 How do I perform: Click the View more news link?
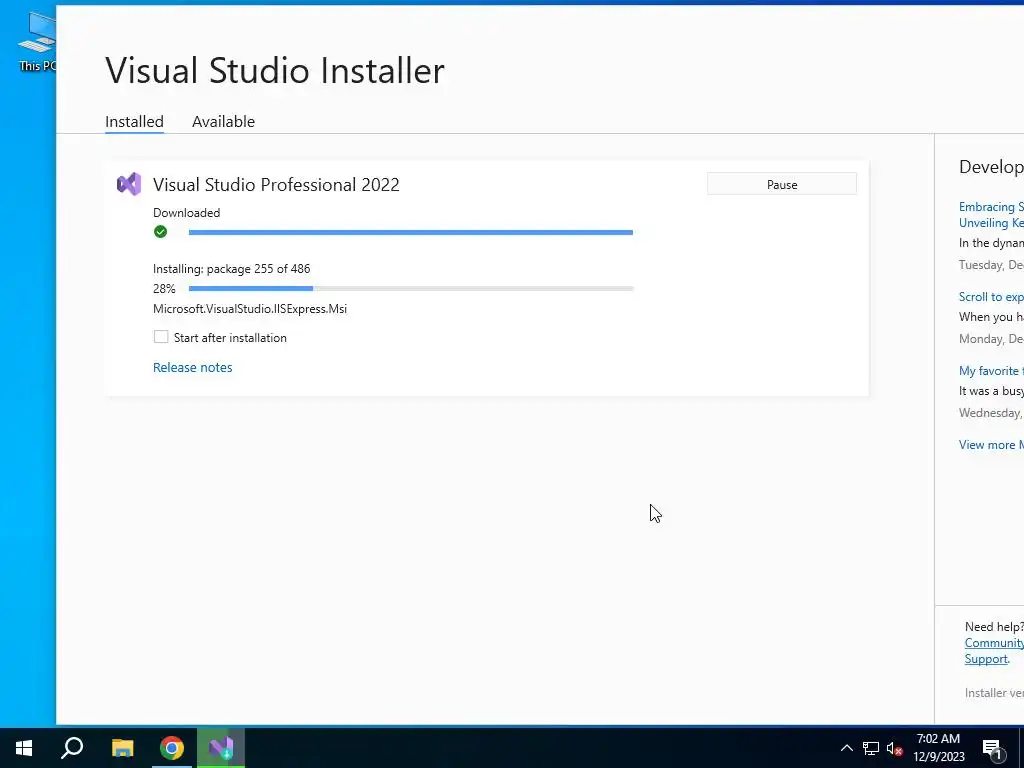pyautogui.click(x=991, y=445)
